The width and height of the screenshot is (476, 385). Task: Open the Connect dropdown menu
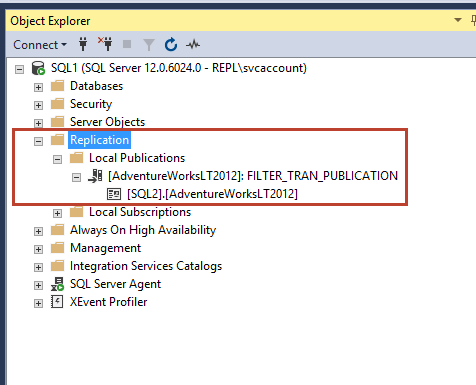[x=40, y=45]
